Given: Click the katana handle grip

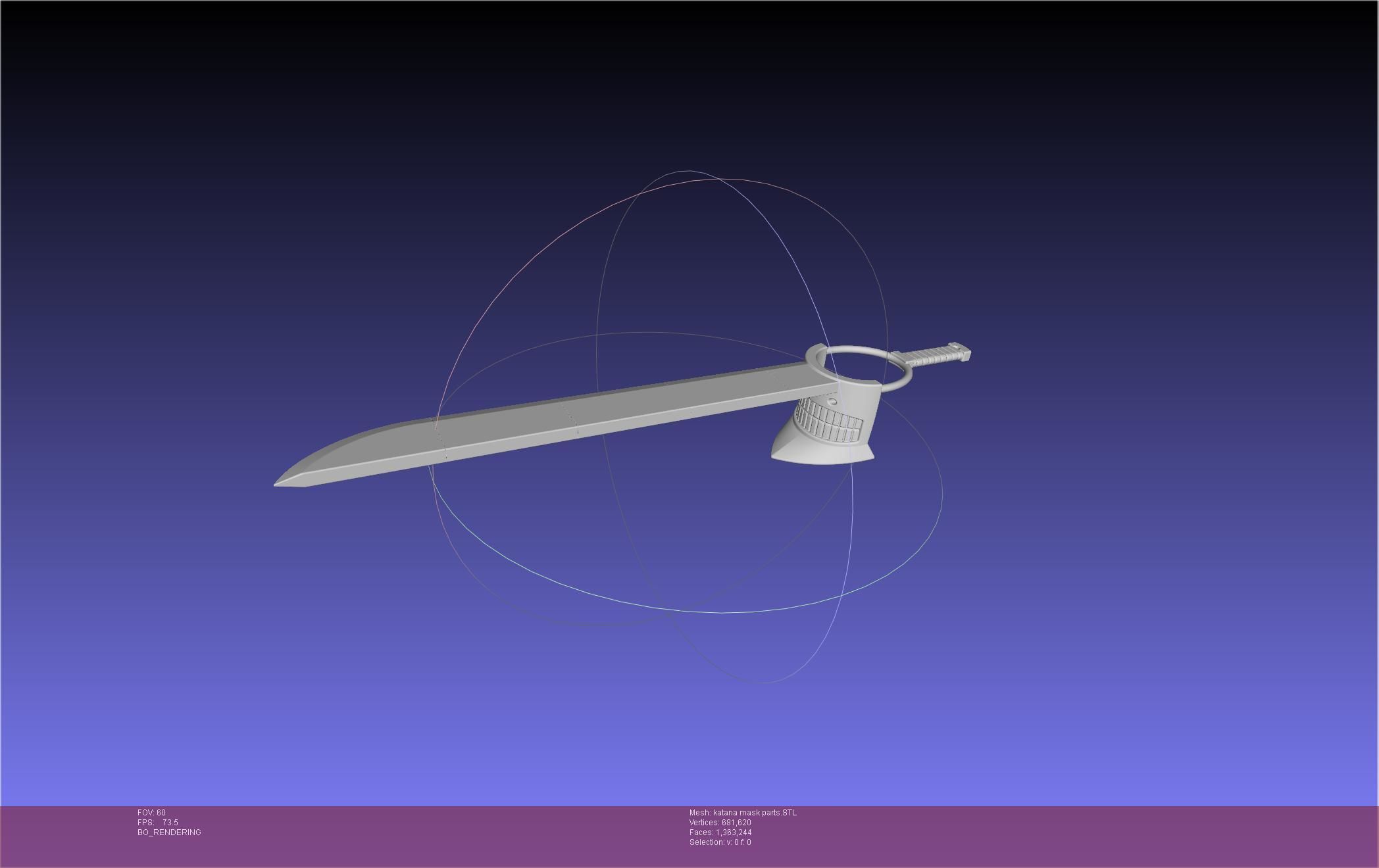Looking at the screenshot, I should (x=934, y=355).
